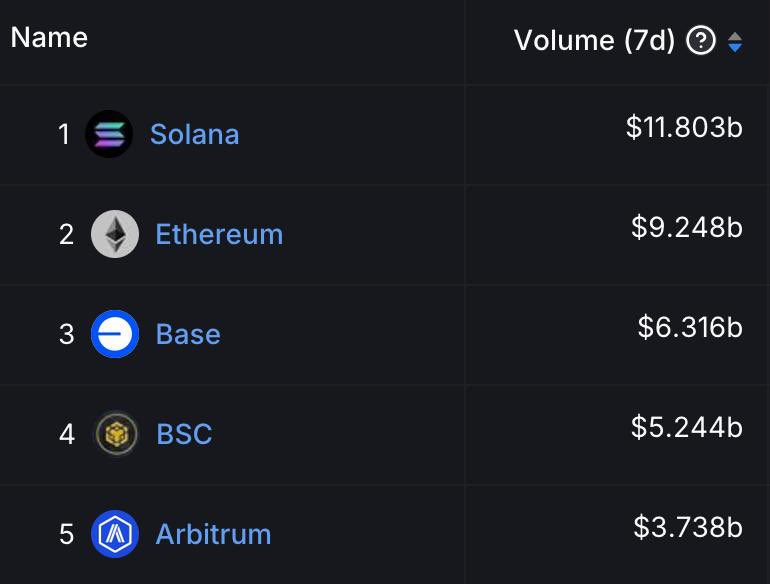Open the Solana chain link
Screen dimensions: 770x584
click(194, 134)
